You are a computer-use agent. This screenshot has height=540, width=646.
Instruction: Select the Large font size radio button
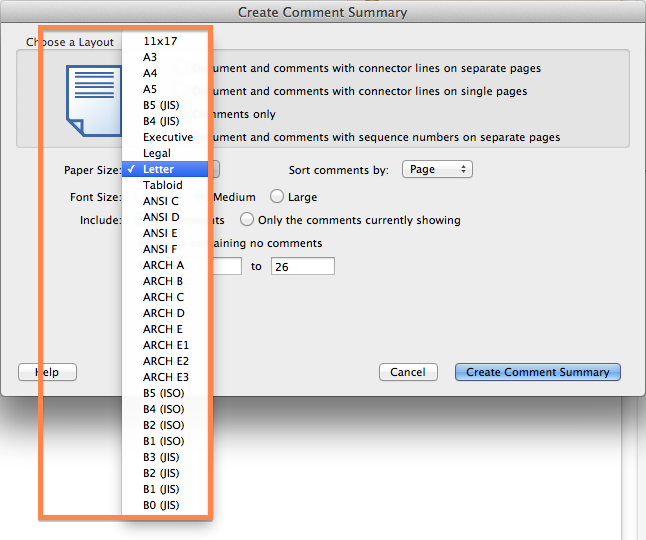point(278,197)
